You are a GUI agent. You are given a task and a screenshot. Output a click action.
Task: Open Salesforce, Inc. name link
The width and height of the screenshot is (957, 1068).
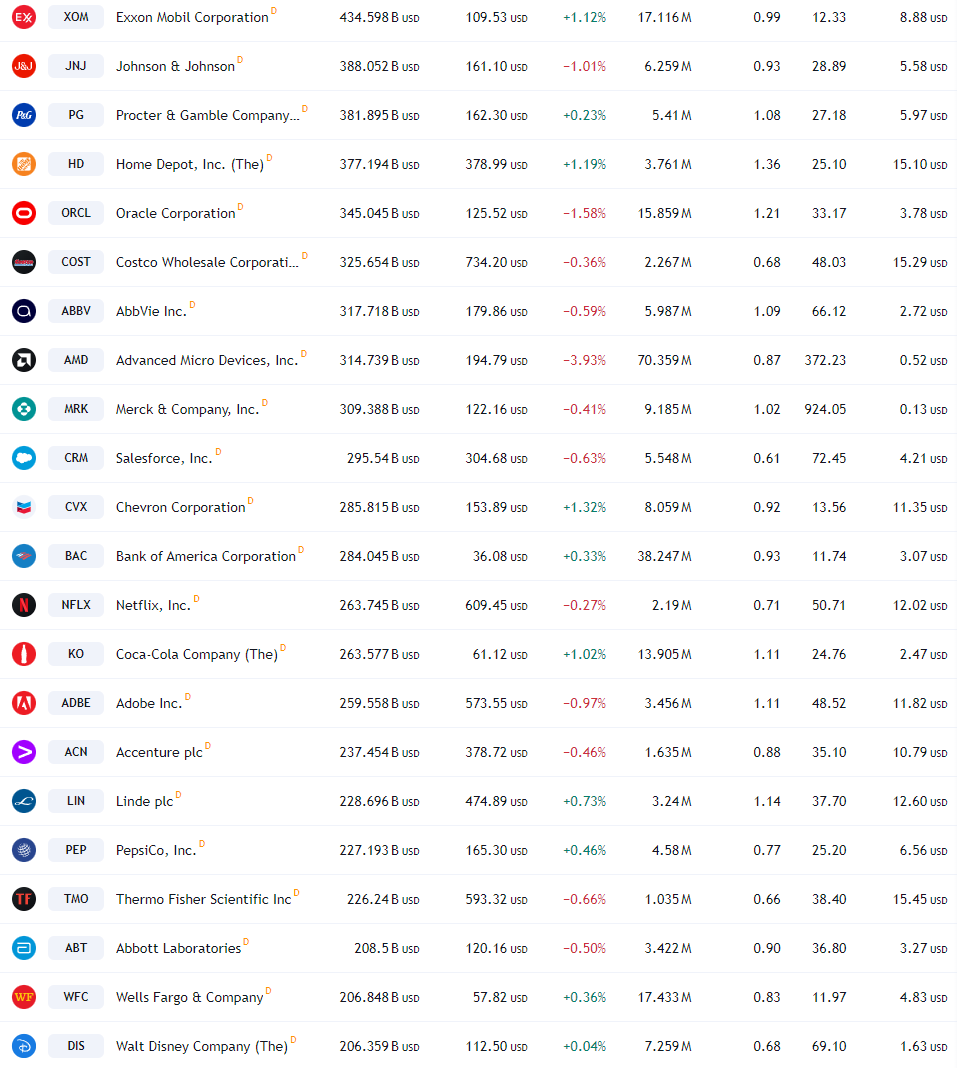(164, 459)
